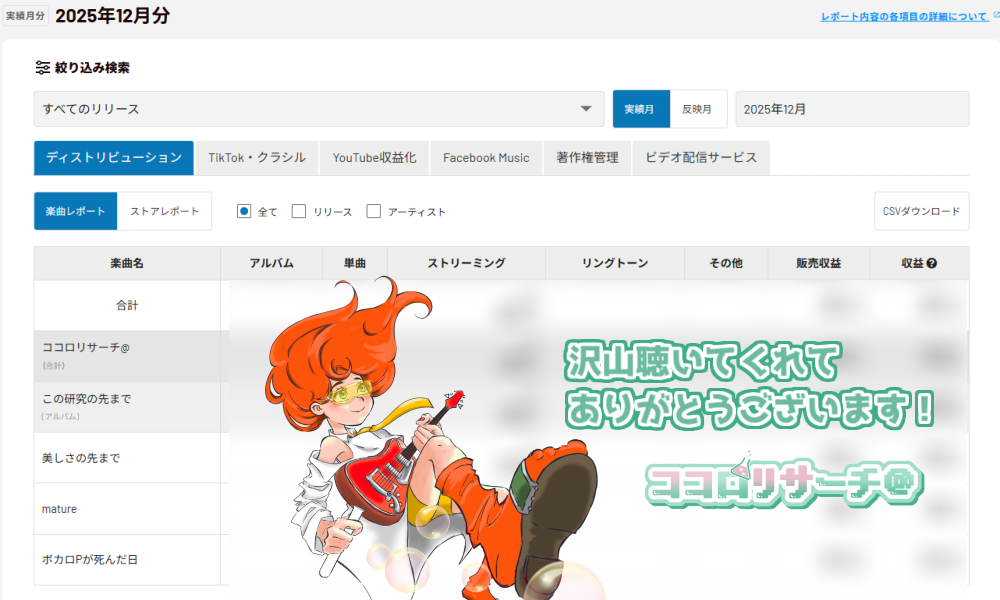Viewport: 1000px width, 600px height.
Task: Open the 2025年12月 month selector
Action: coord(851,109)
